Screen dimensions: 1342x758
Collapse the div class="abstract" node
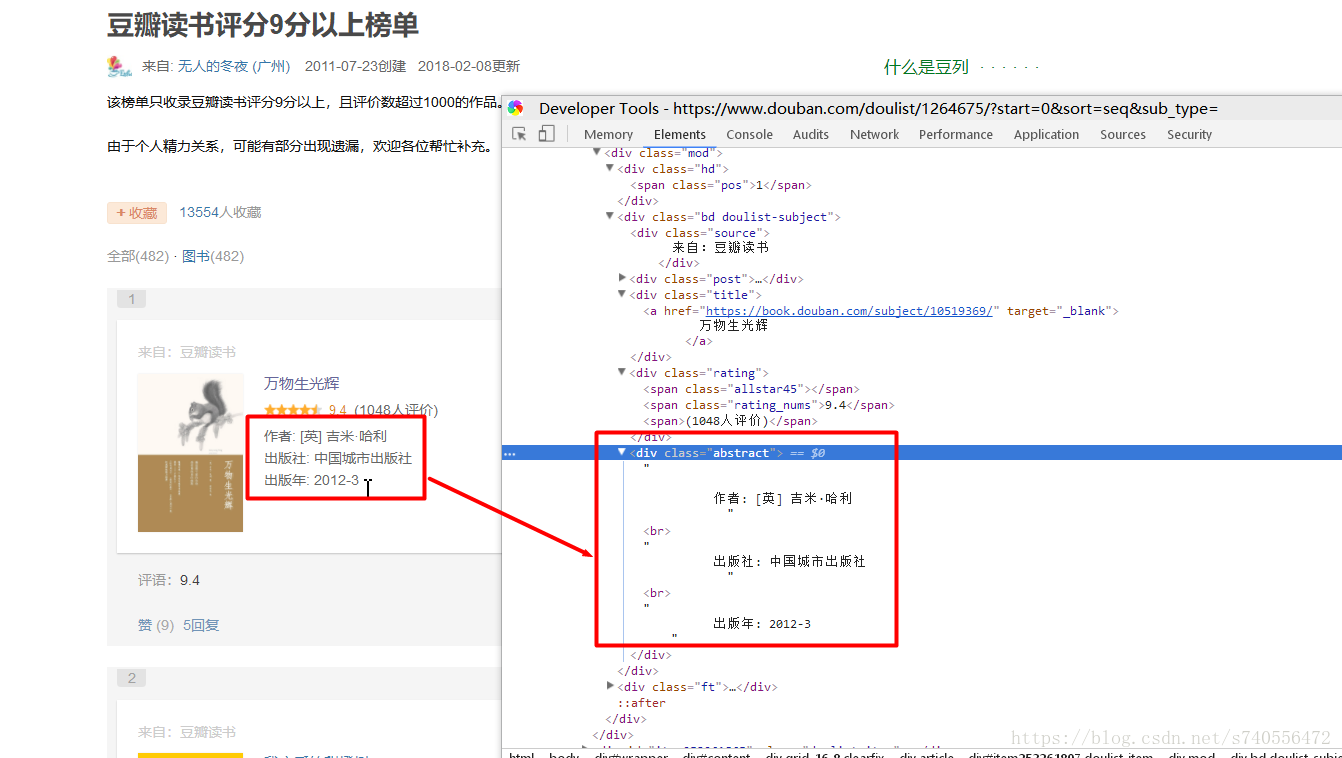622,452
